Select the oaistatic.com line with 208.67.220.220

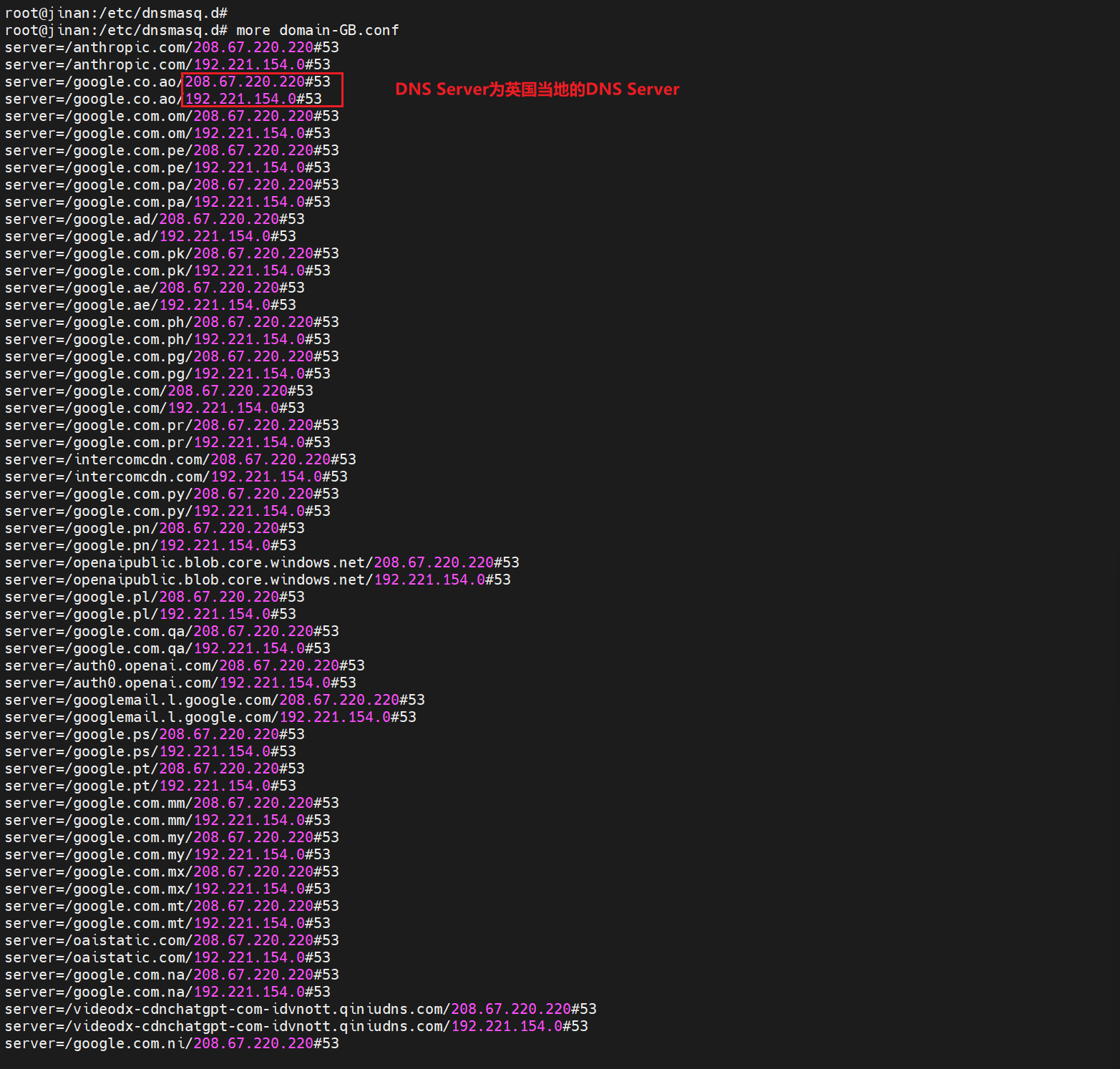tap(172, 940)
